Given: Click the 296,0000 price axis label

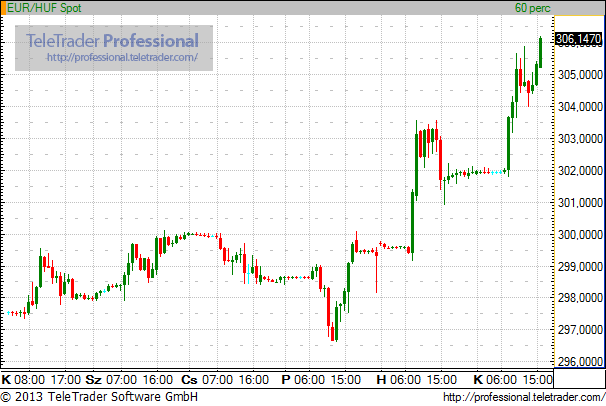Looking at the screenshot, I should [580, 362].
